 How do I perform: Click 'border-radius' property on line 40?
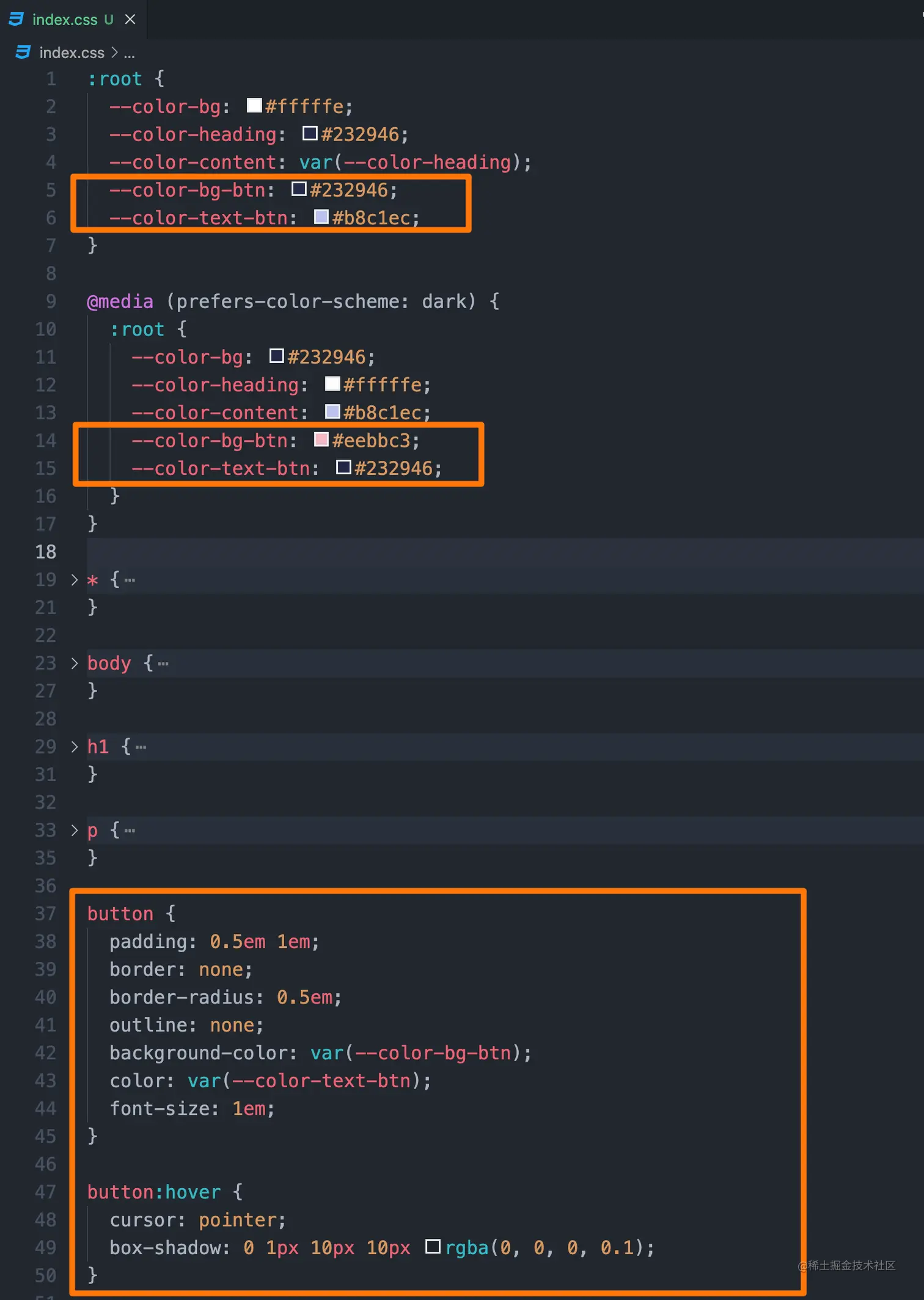tap(182, 997)
